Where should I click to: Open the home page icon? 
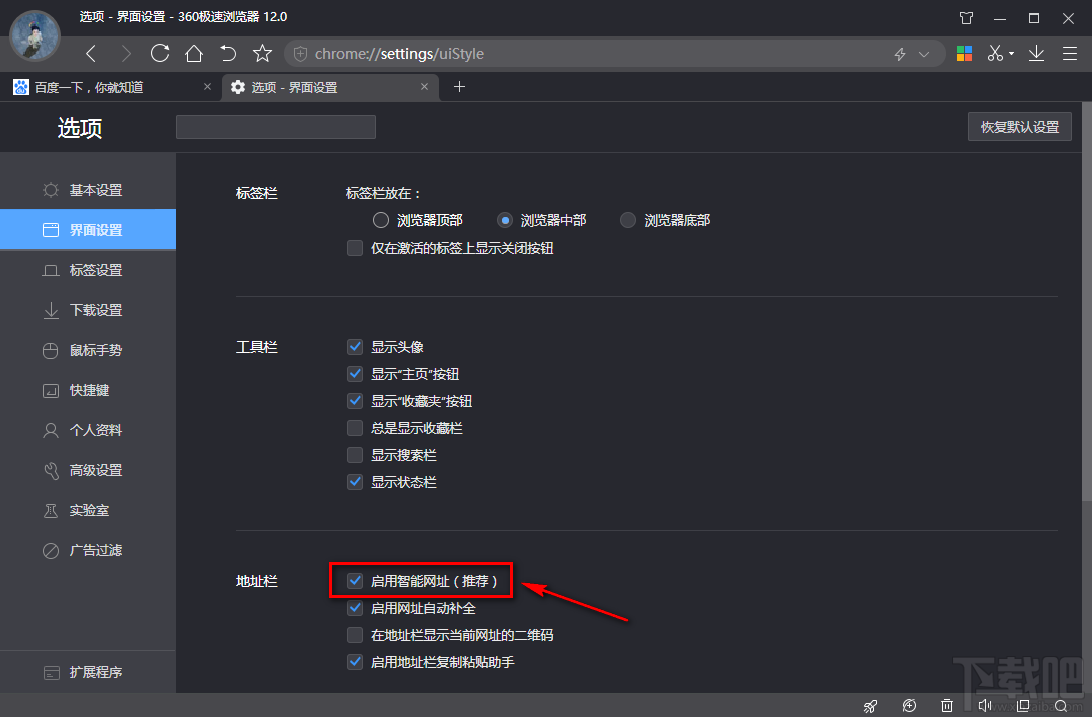(x=194, y=54)
